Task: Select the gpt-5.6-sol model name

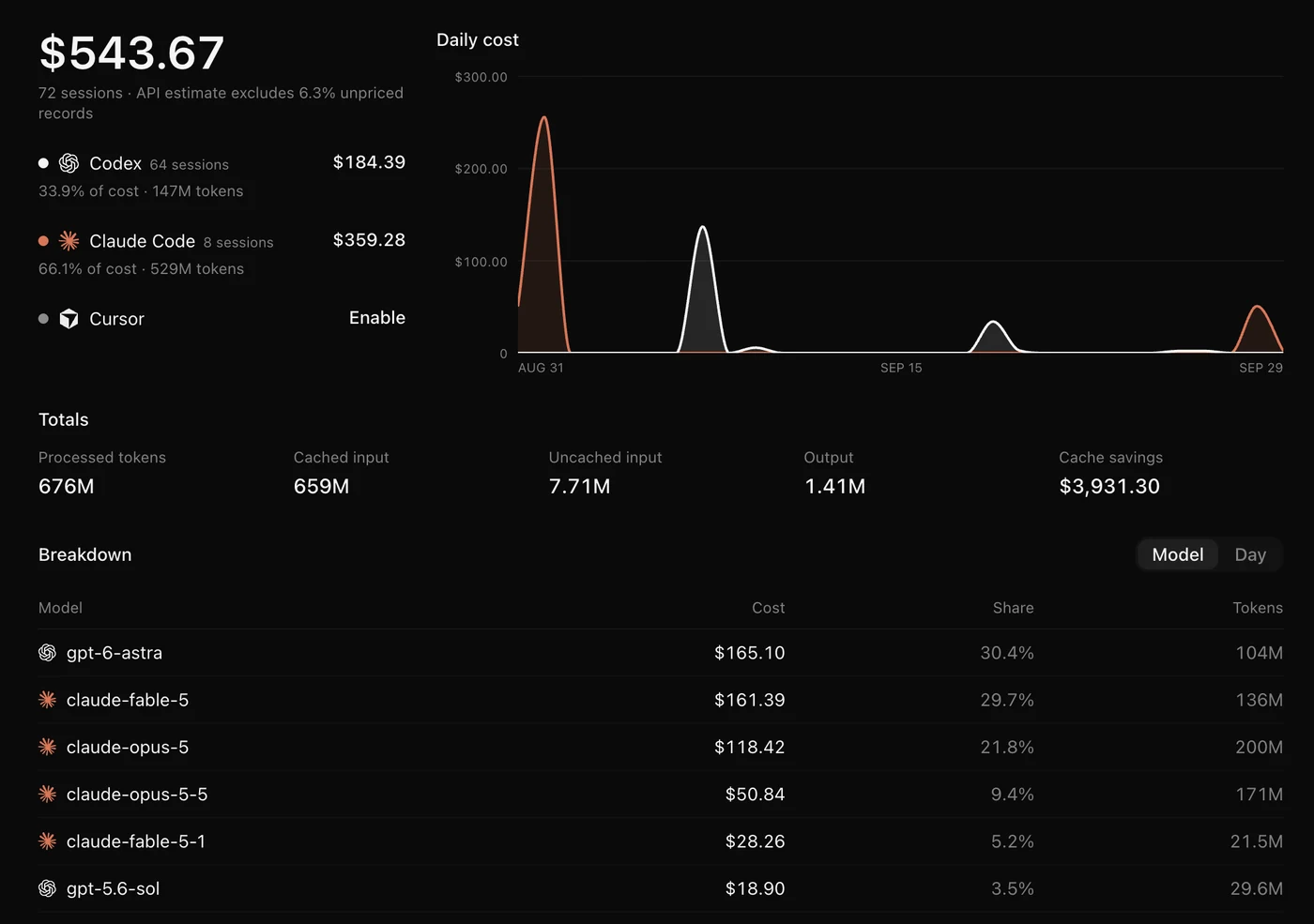Action: click(x=114, y=888)
